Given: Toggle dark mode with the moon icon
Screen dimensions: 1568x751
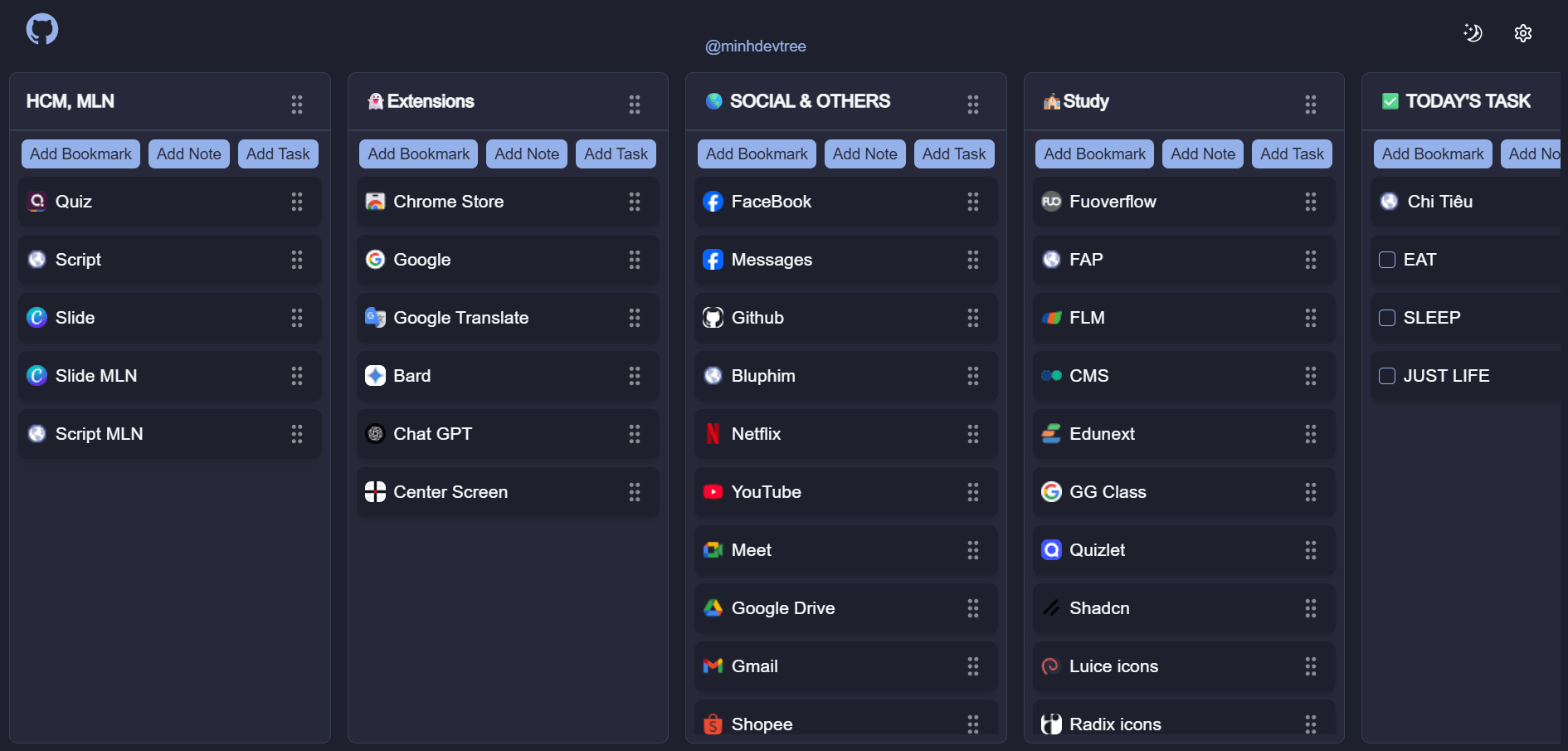Looking at the screenshot, I should pos(1473,33).
